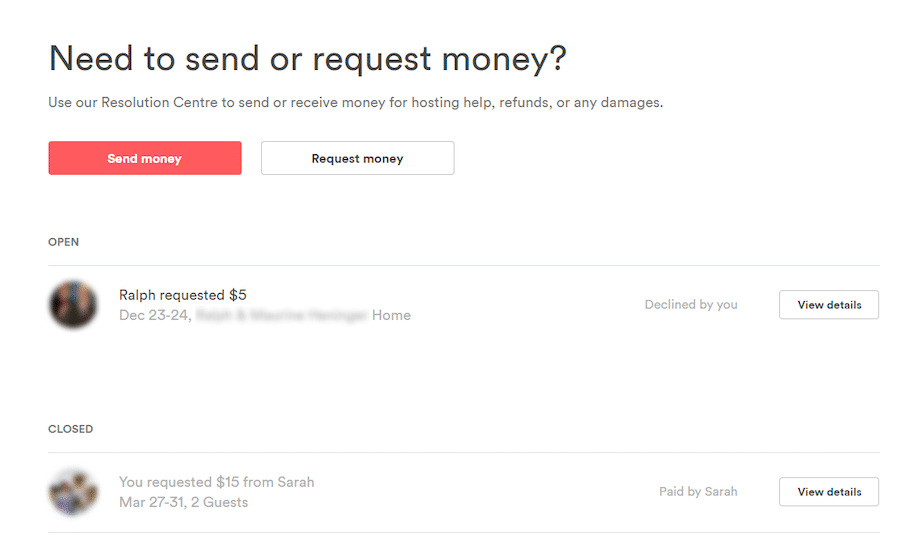Click the blurred listing name before 'Home'

click(282, 315)
